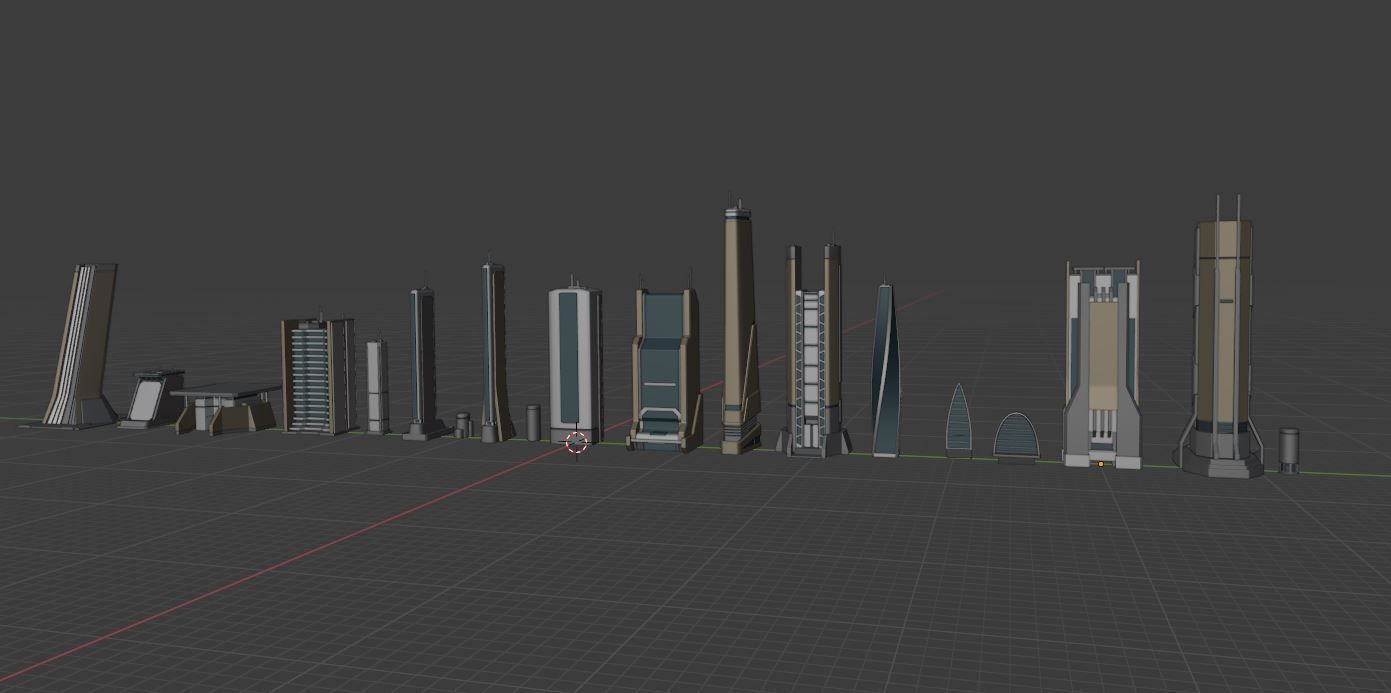
Task: Click the 3D cursor on the red axis
Action: pos(577,442)
